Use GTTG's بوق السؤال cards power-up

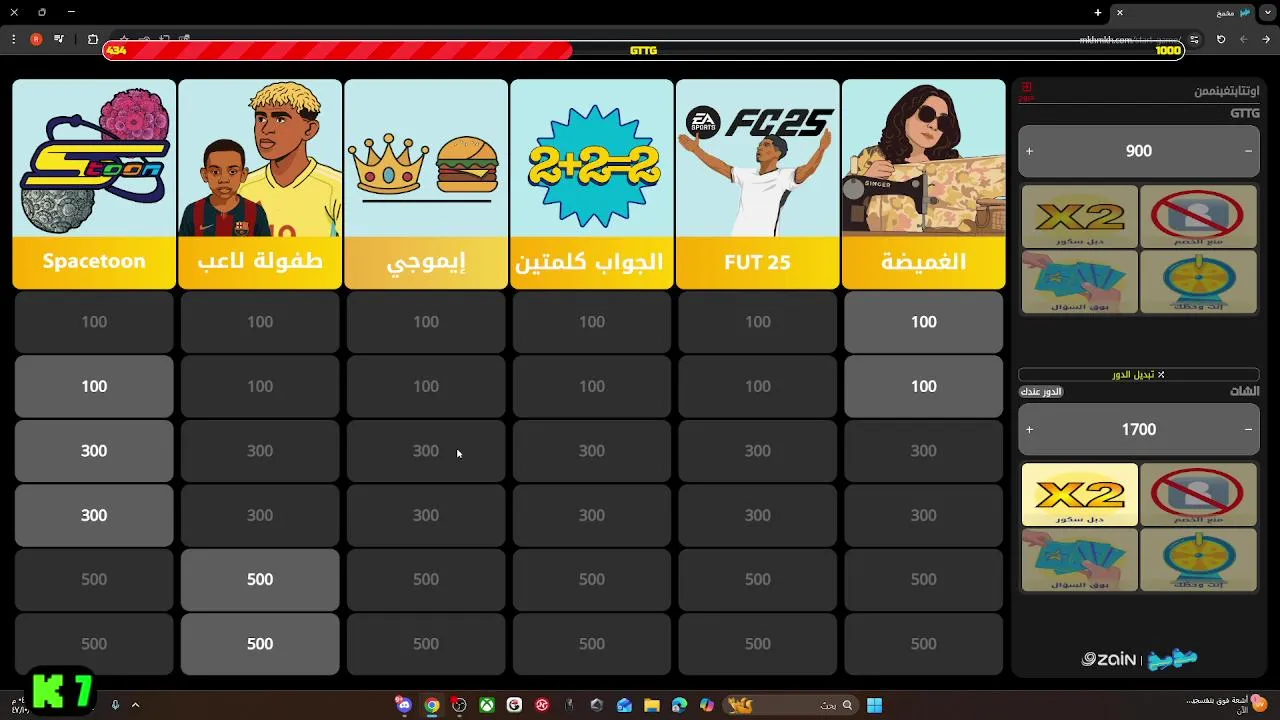(x=1079, y=281)
